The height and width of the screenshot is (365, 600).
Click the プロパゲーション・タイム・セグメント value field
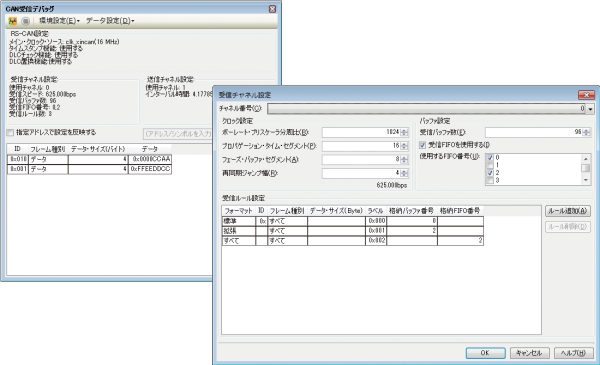point(361,146)
